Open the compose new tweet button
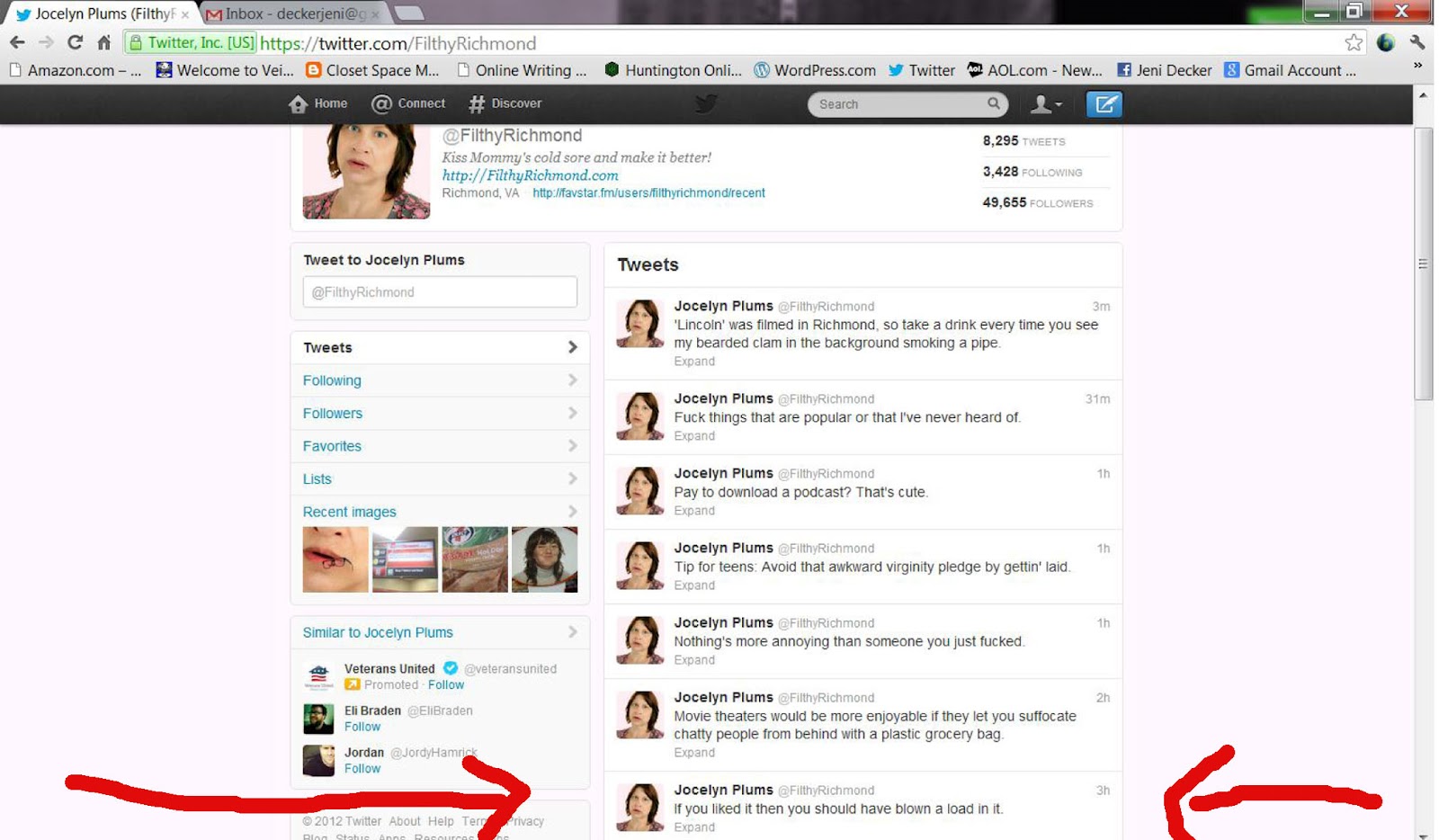Image resolution: width=1439 pixels, height=840 pixels. (1104, 104)
